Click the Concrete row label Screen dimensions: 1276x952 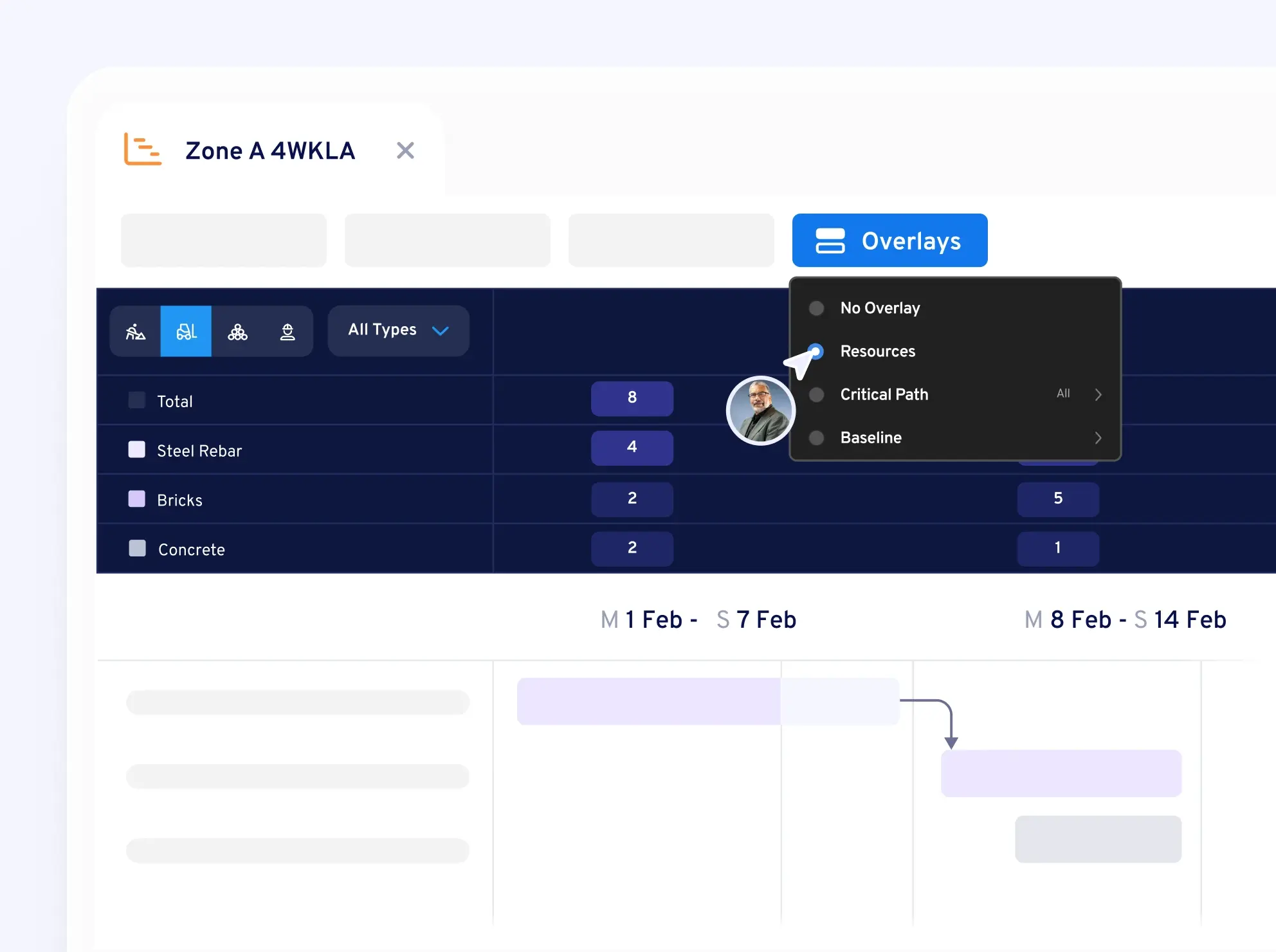click(192, 550)
